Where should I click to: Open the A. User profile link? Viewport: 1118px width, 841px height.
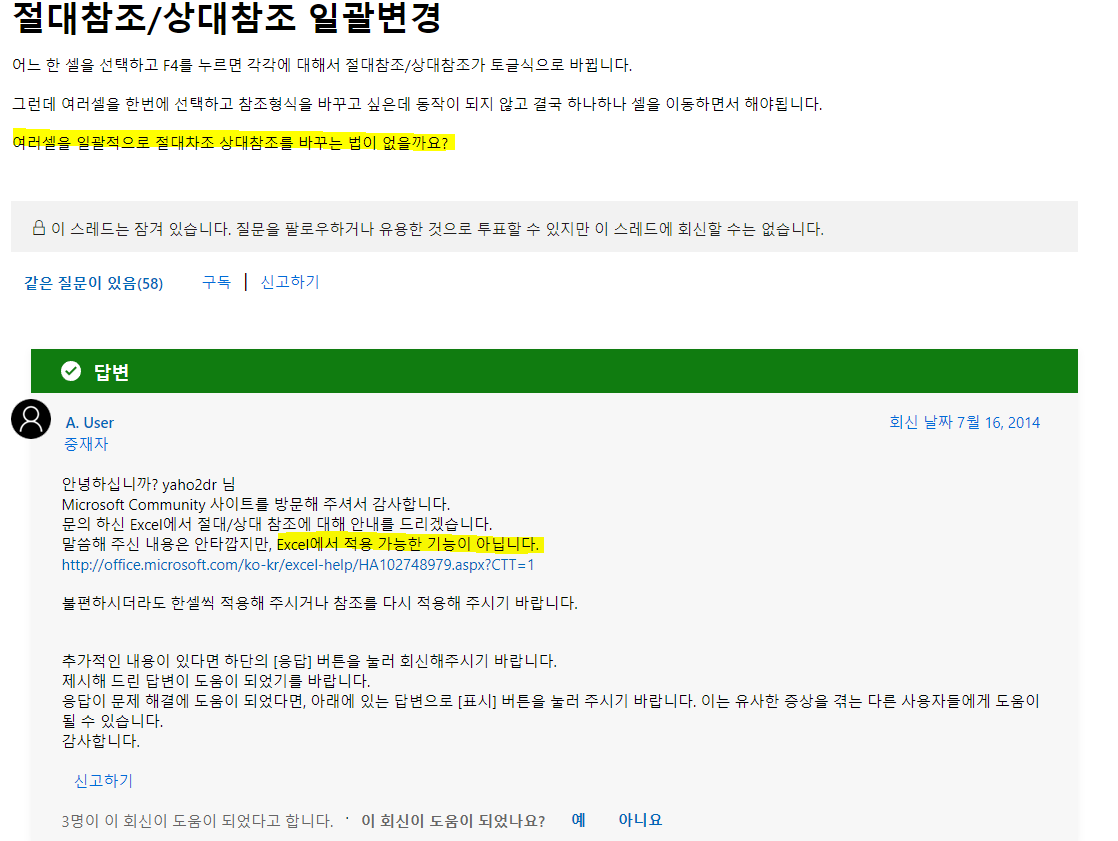pyautogui.click(x=90, y=423)
